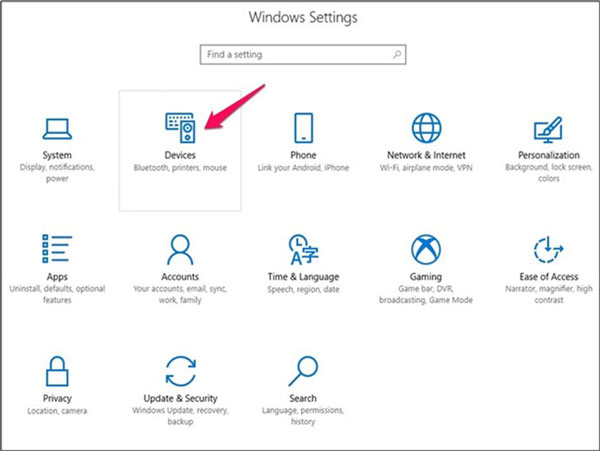Click the Apps list icon

point(57,249)
